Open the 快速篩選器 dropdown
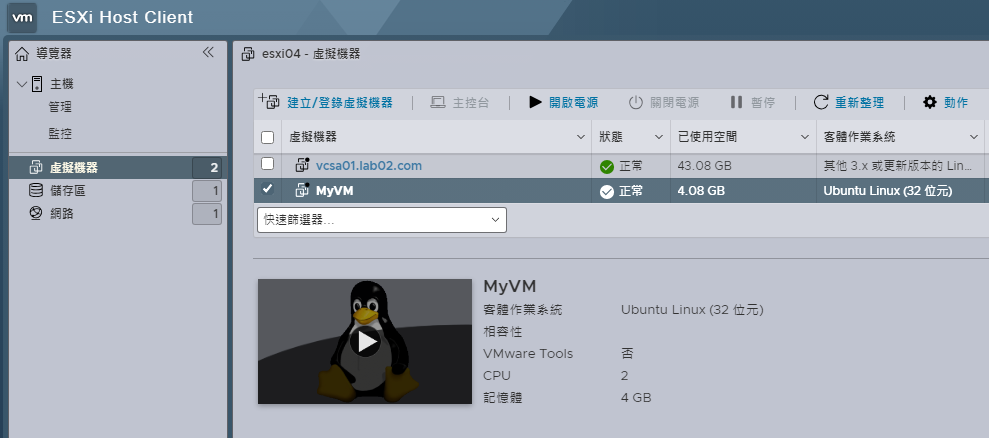 click(382, 220)
